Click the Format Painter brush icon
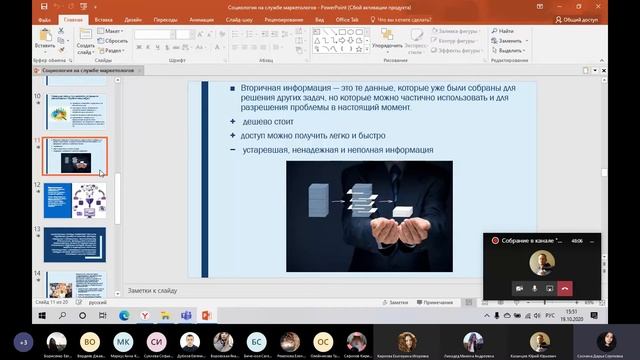 click(61, 50)
